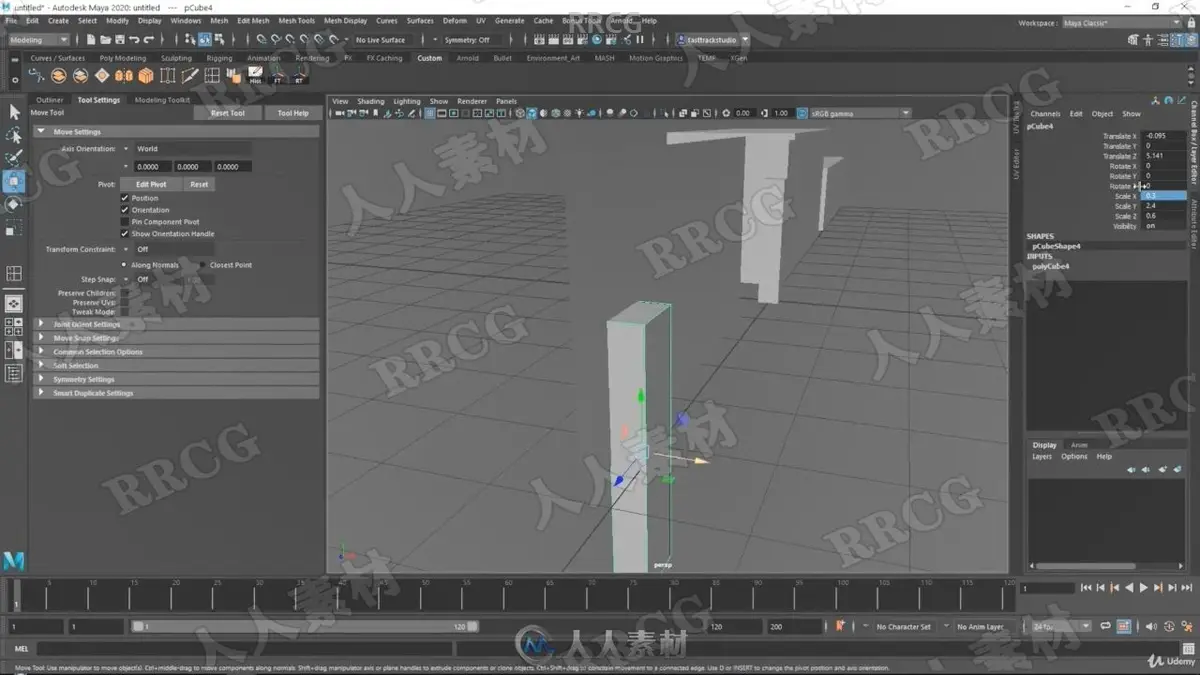Viewport: 1200px width, 675px height.
Task: Choose the Paint selection tool
Action: click(13, 158)
